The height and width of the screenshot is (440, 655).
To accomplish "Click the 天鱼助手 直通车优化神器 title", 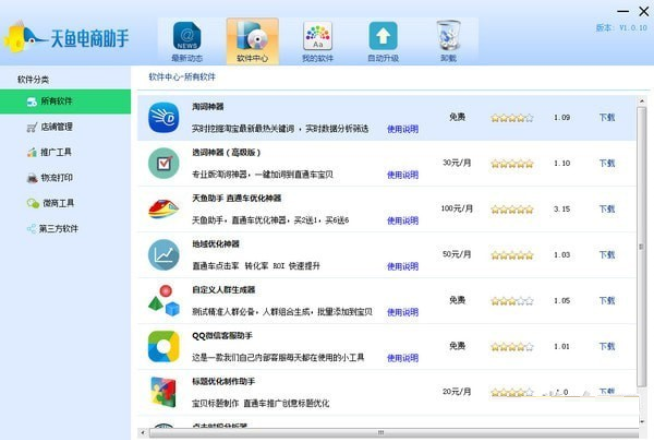I will click(236, 198).
